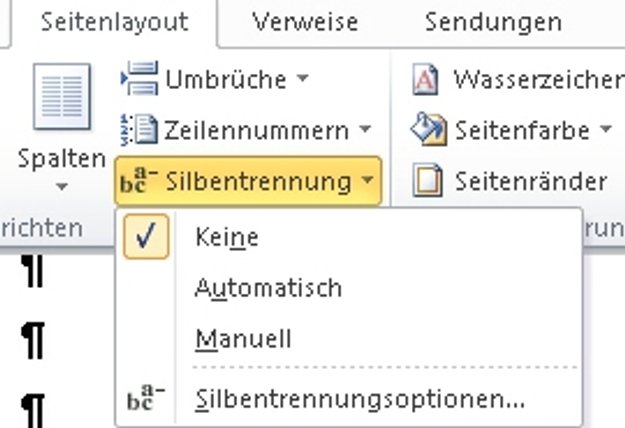
Task: Expand the Umbrüche dropdown arrow
Action: pyautogui.click(x=303, y=79)
